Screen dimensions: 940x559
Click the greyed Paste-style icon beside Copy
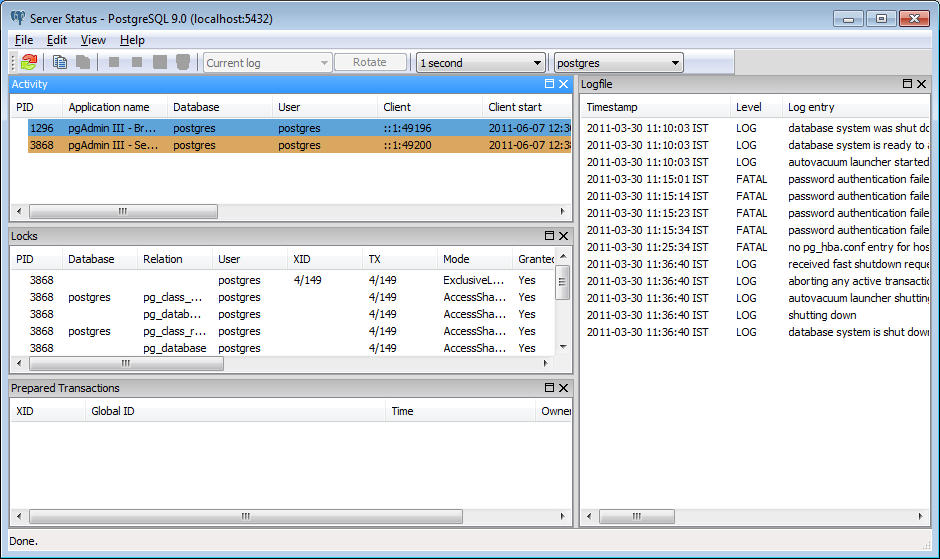pos(83,62)
